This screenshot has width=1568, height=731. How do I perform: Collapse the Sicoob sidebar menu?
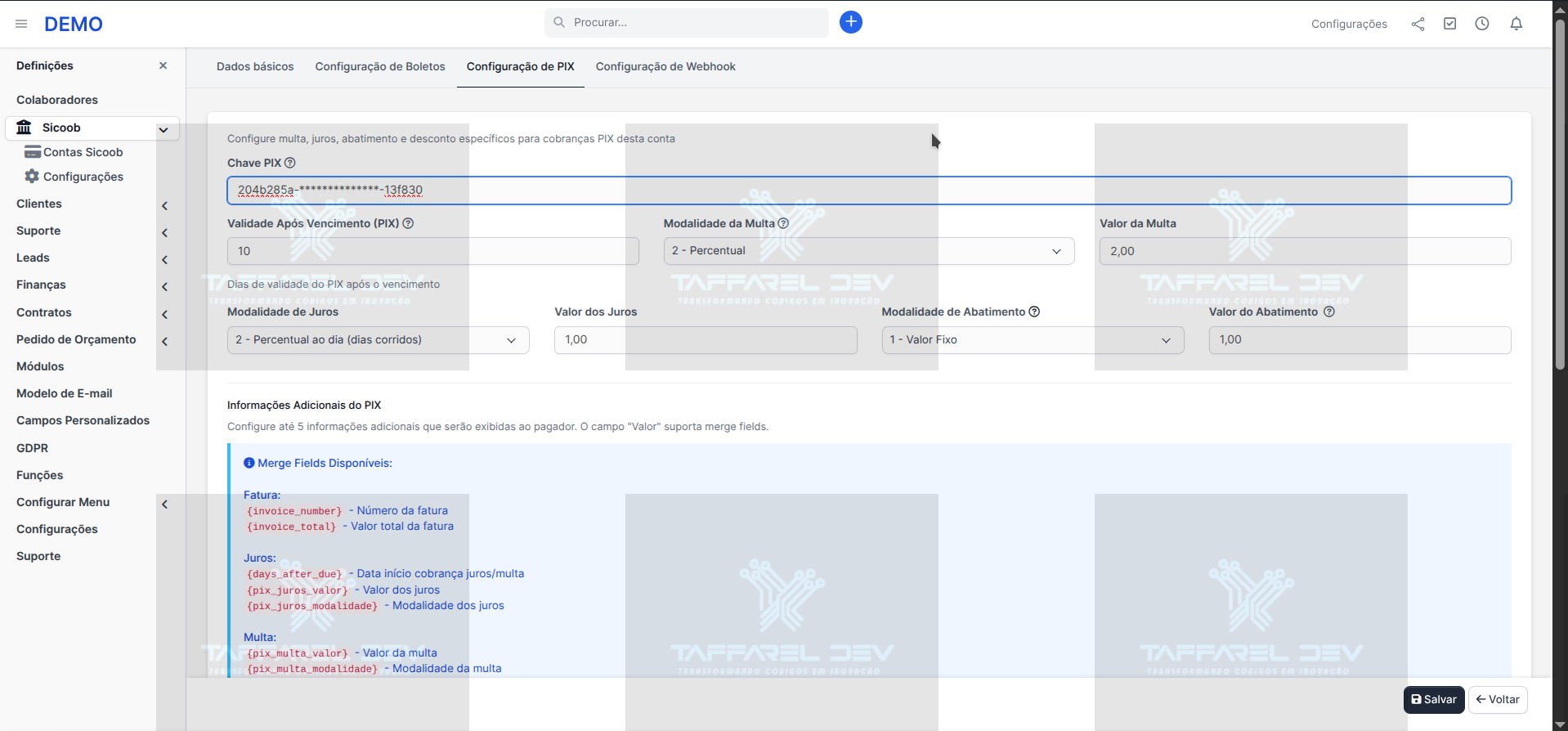(164, 128)
